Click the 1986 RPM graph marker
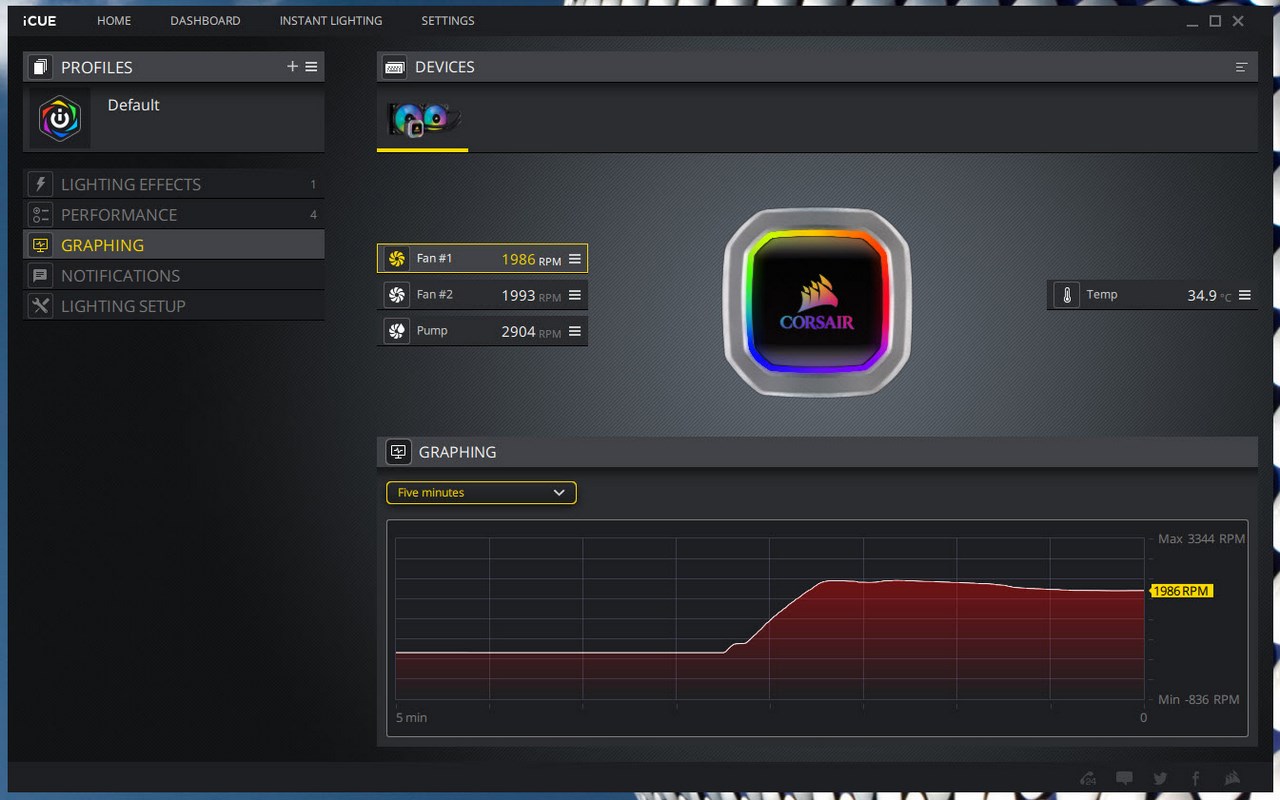The width and height of the screenshot is (1280, 800). 1181,591
